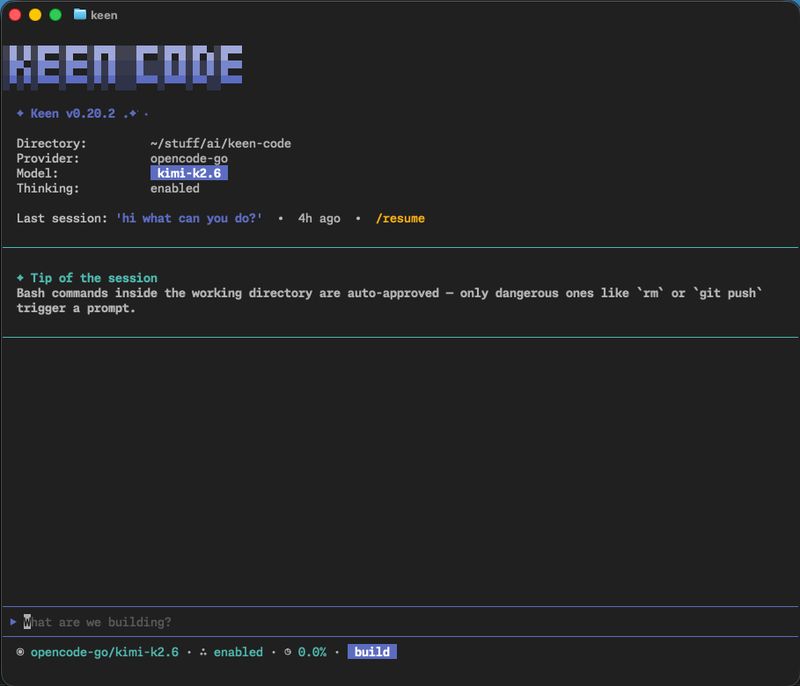Click the diamond icon beside Tip heading
Image resolution: width=800 pixels, height=686 pixels.
20,277
